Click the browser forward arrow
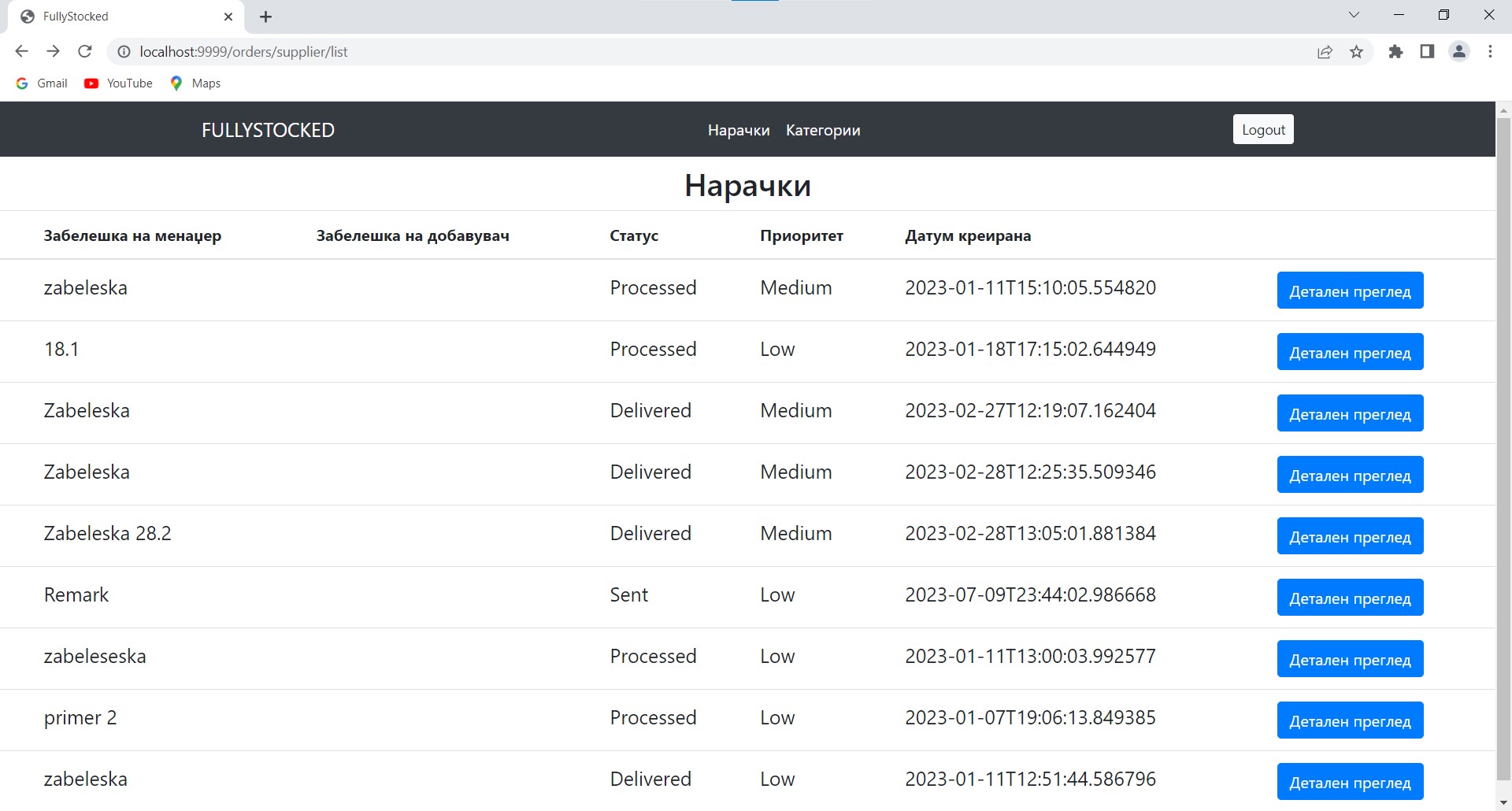This screenshot has height=811, width=1512. pos(53,51)
